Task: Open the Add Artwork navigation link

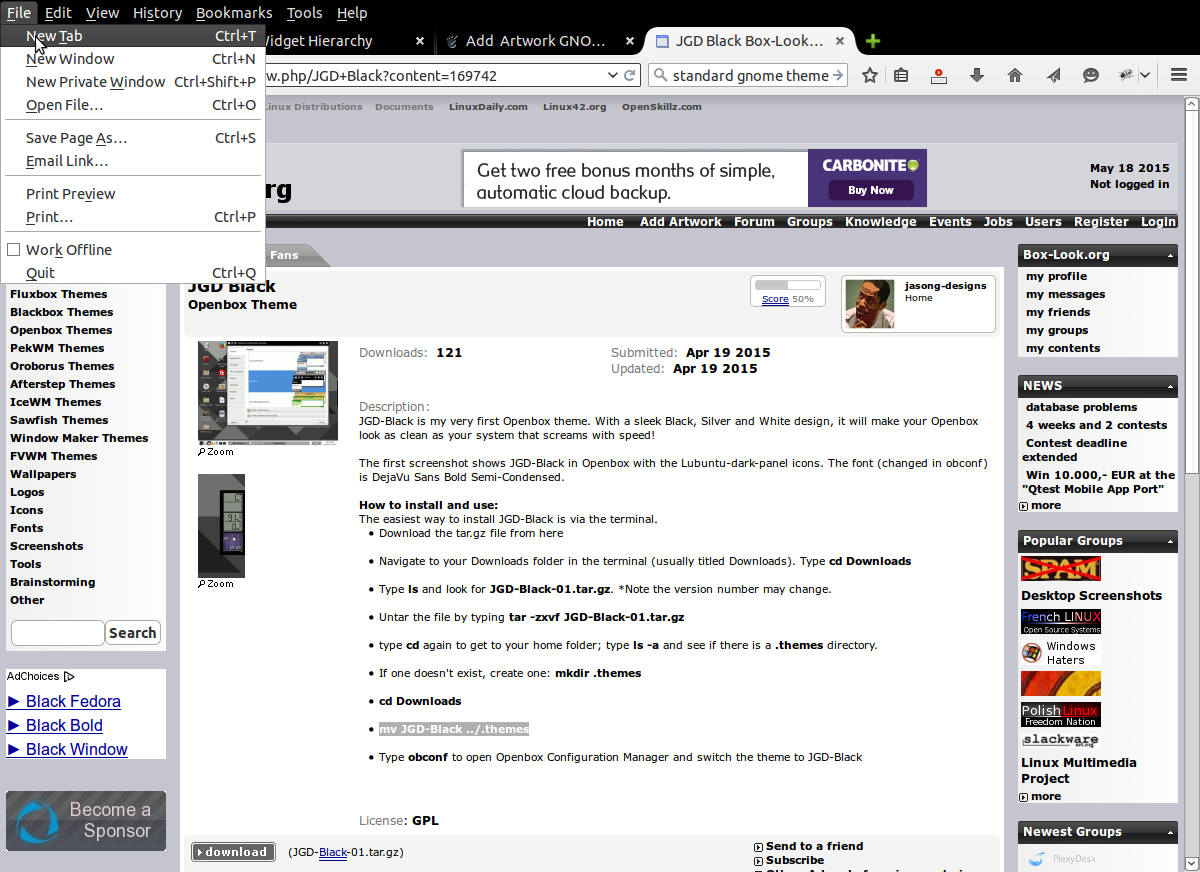Action: click(681, 222)
